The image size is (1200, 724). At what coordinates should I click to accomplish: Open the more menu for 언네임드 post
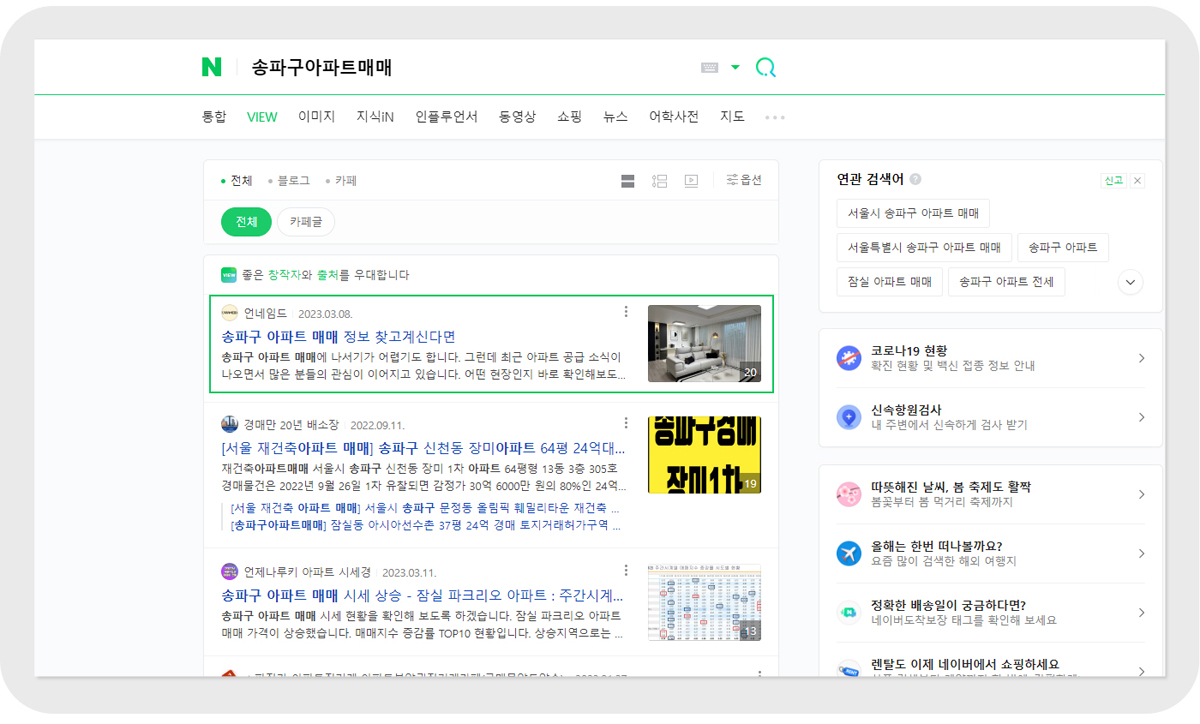pyautogui.click(x=626, y=312)
